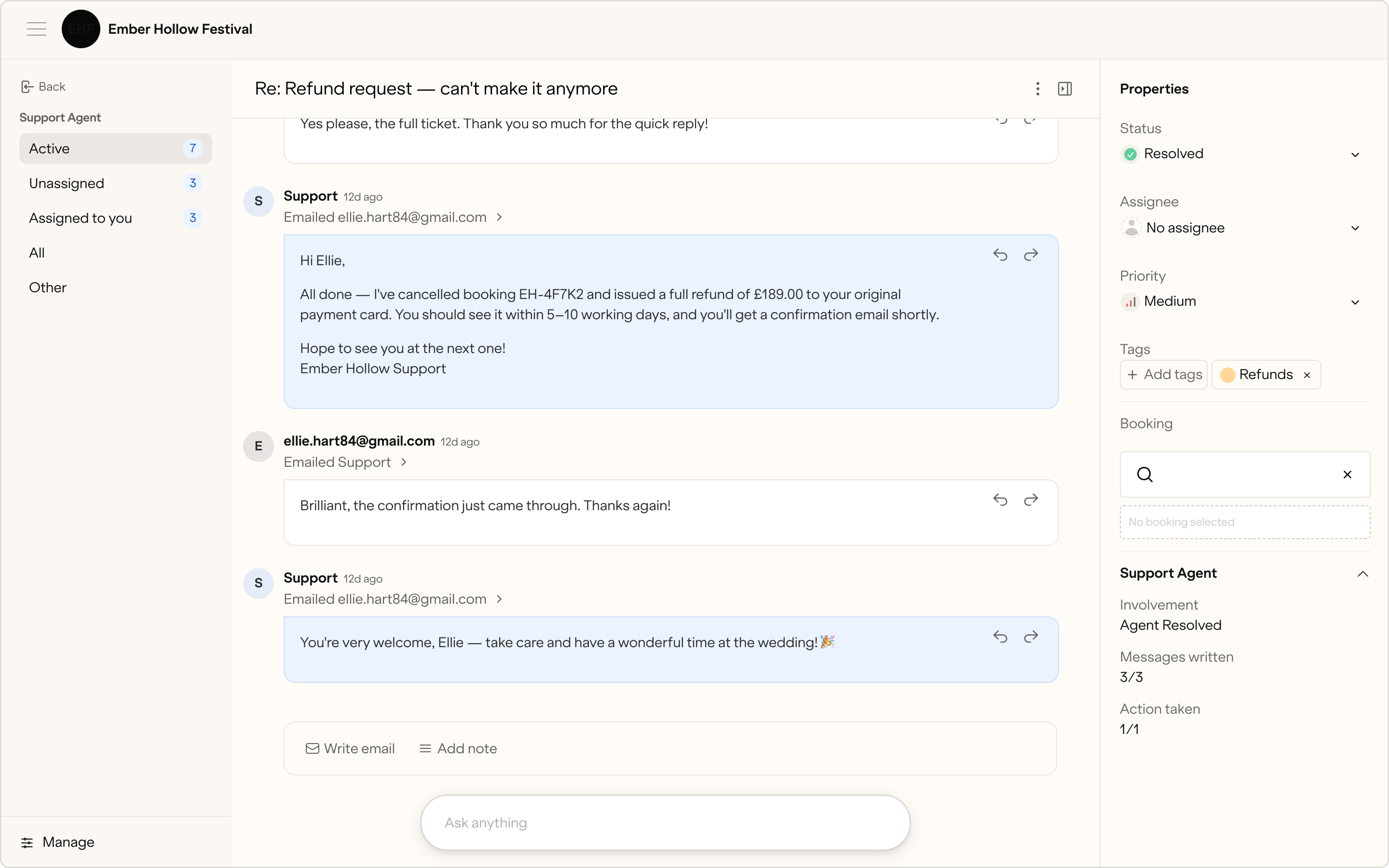Expand email details for last Support message
The width and height of the screenshot is (1389, 868).
pos(499,599)
